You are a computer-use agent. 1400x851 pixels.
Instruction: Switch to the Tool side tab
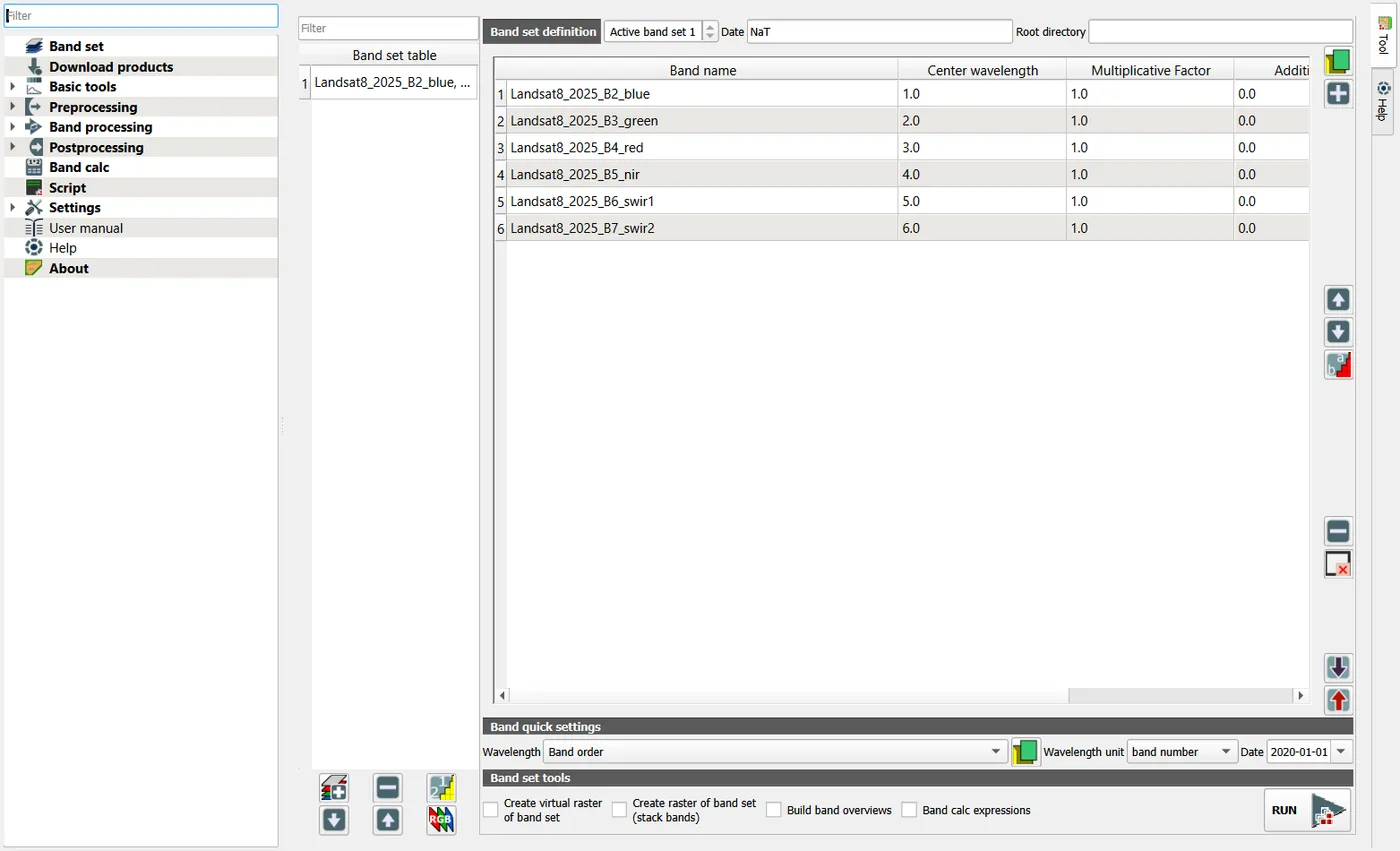[1383, 35]
